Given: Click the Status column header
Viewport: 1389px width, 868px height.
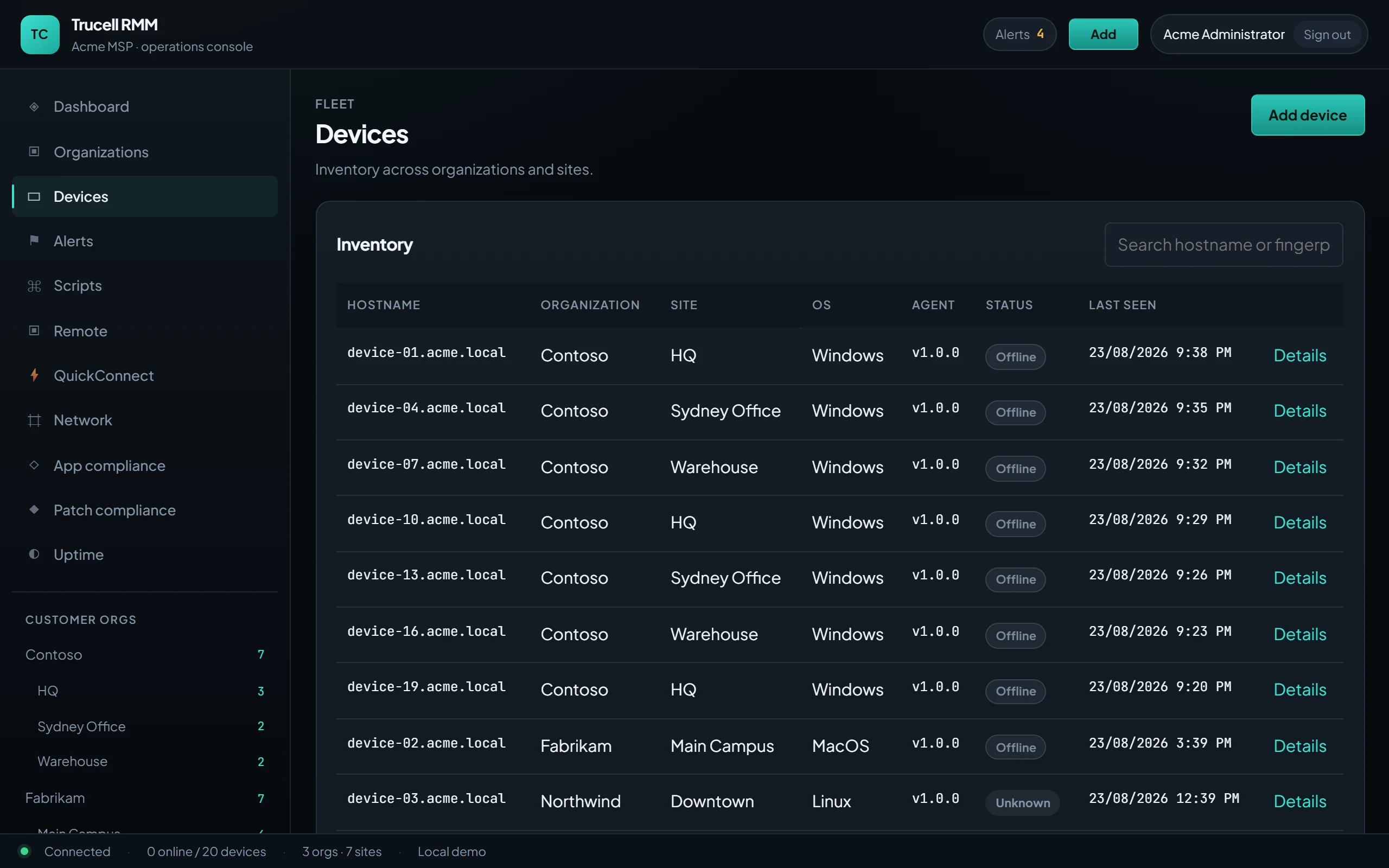Looking at the screenshot, I should pyautogui.click(x=1009, y=305).
